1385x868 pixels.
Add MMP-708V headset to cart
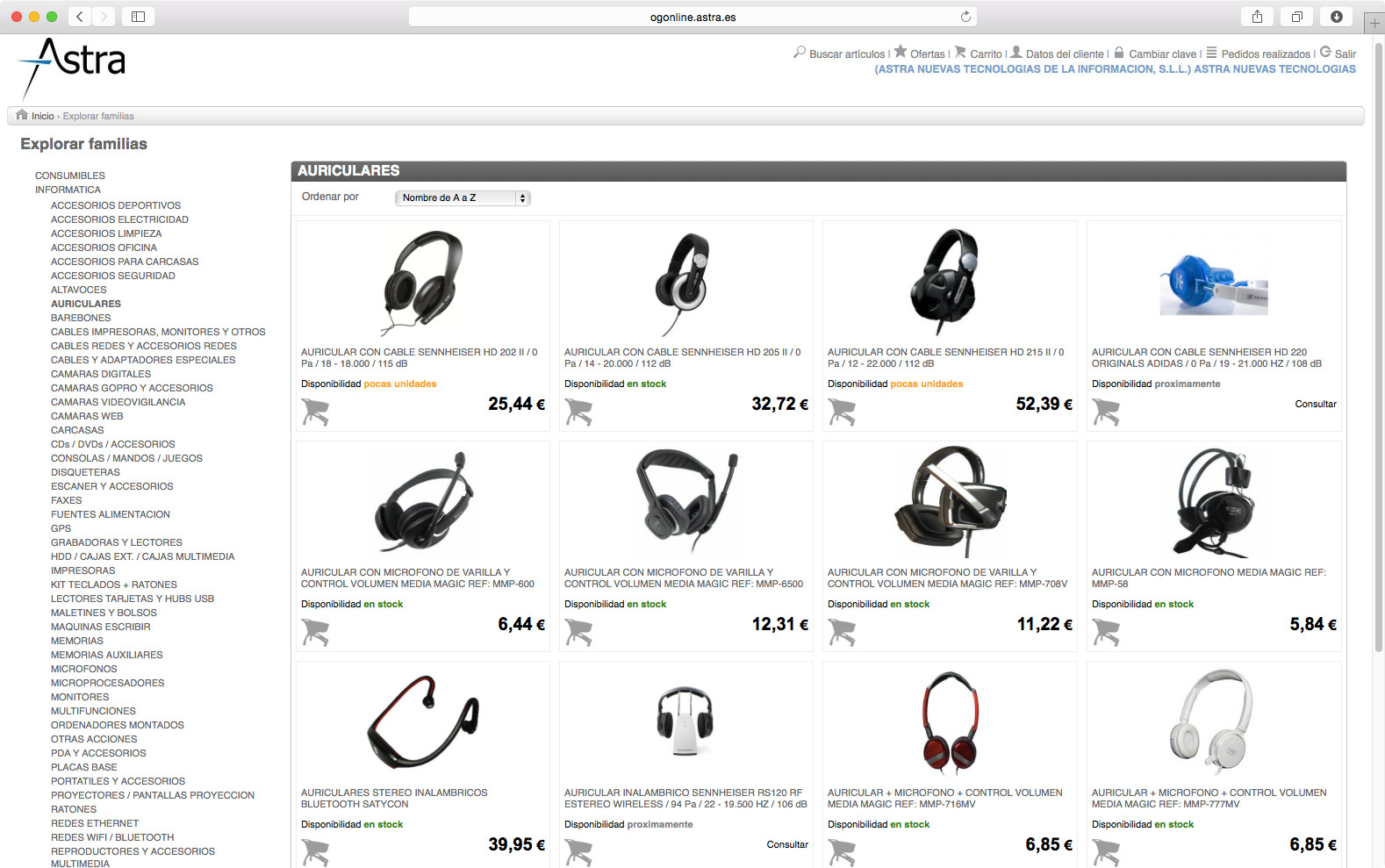[842, 632]
